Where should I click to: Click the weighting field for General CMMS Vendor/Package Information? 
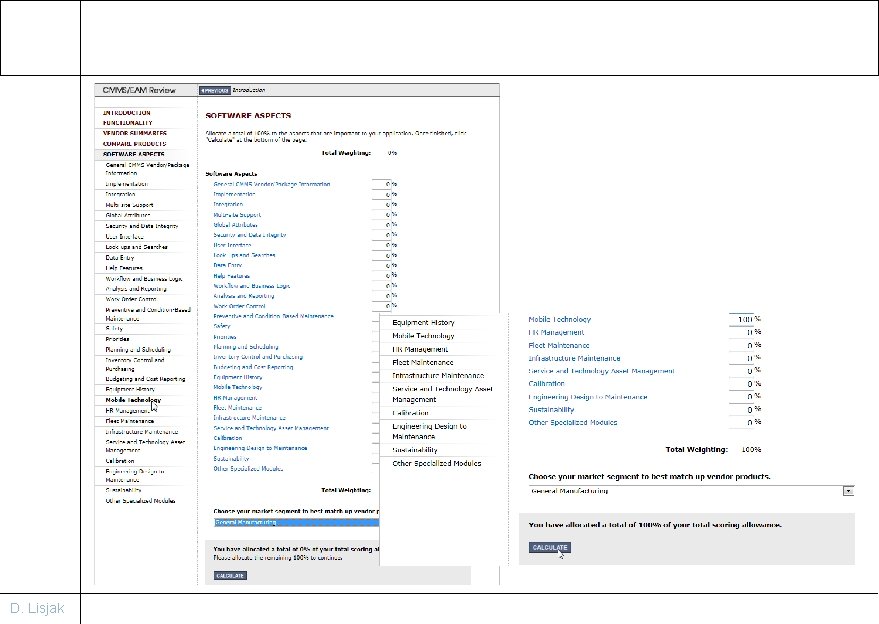click(x=381, y=184)
